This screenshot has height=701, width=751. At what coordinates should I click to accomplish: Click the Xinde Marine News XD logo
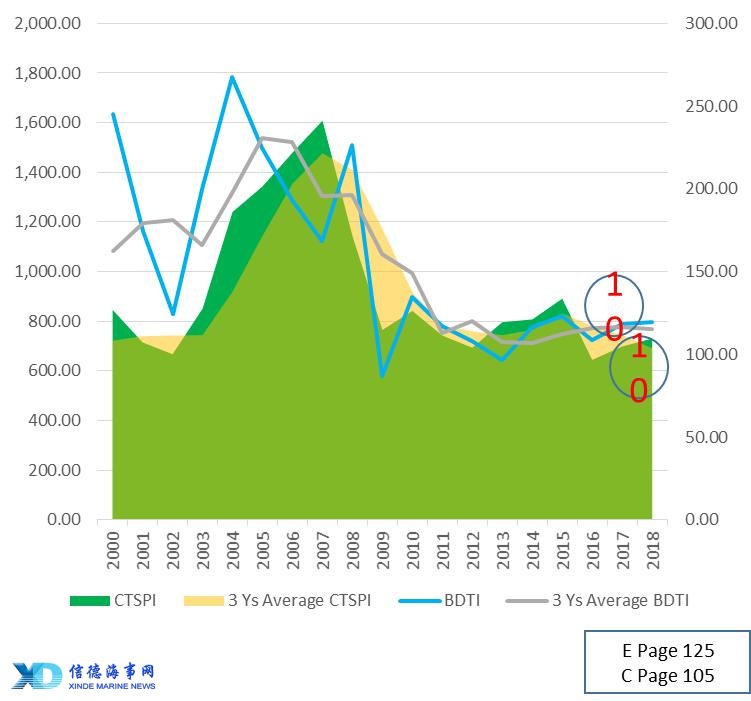38,675
